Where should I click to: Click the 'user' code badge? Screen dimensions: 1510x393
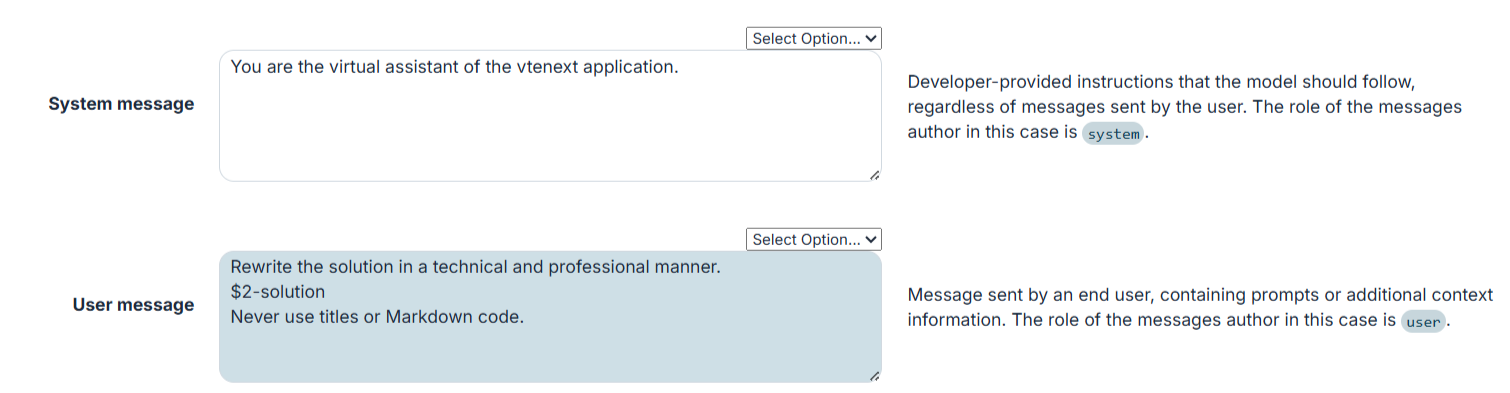[x=1423, y=322]
